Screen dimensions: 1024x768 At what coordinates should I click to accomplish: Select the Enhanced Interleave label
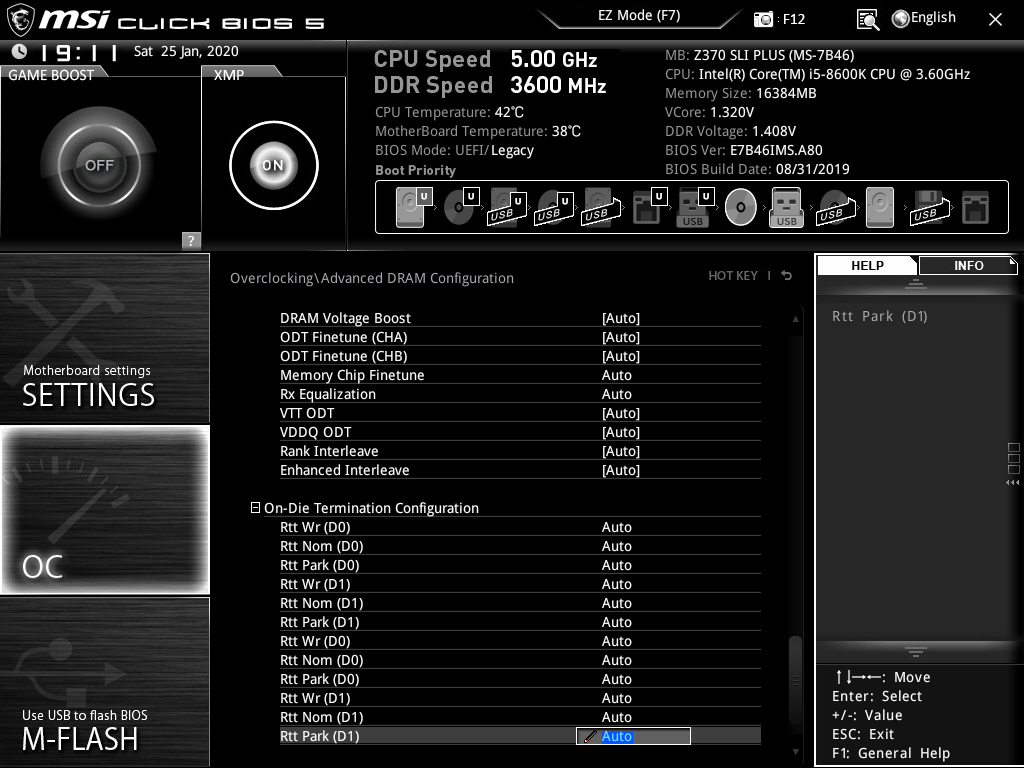point(345,470)
